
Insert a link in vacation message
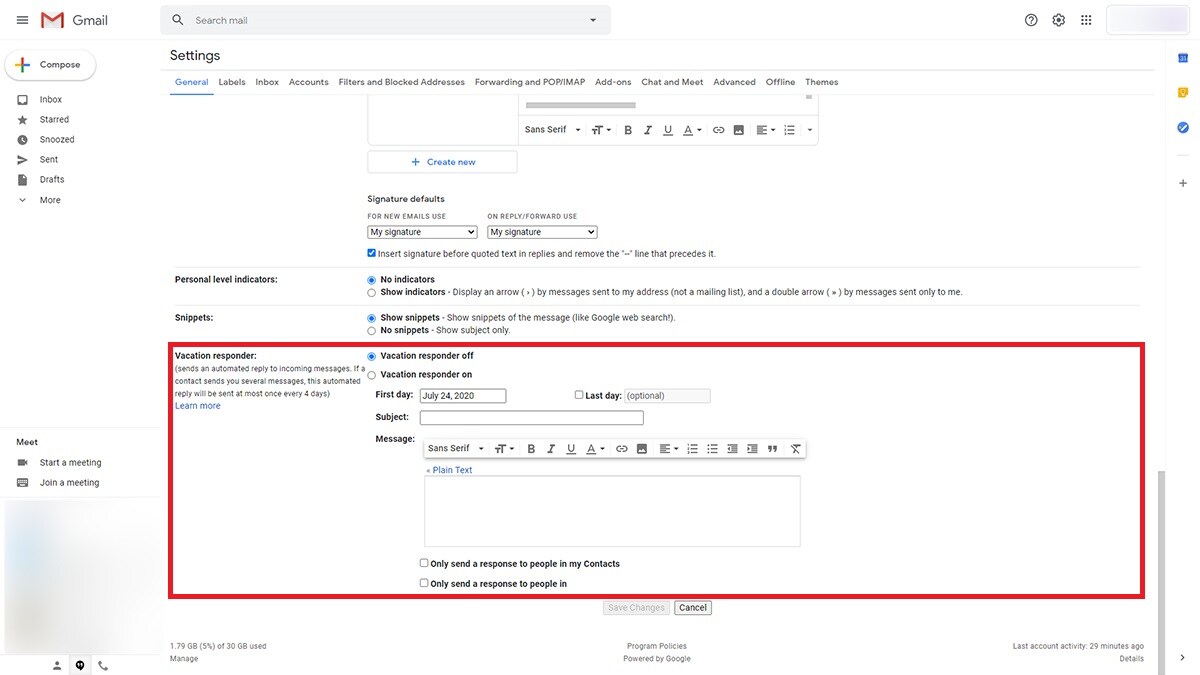tap(621, 449)
